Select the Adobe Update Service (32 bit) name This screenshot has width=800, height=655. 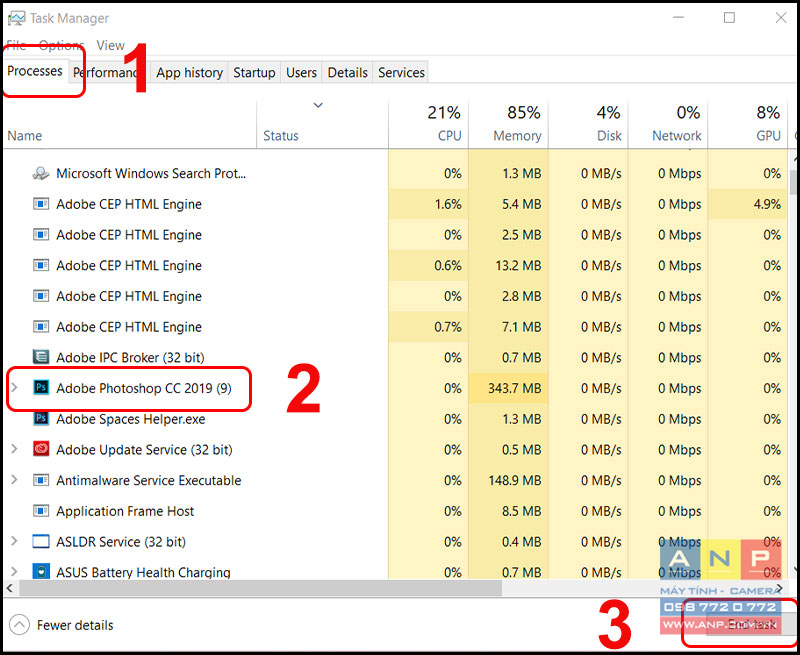tap(144, 449)
